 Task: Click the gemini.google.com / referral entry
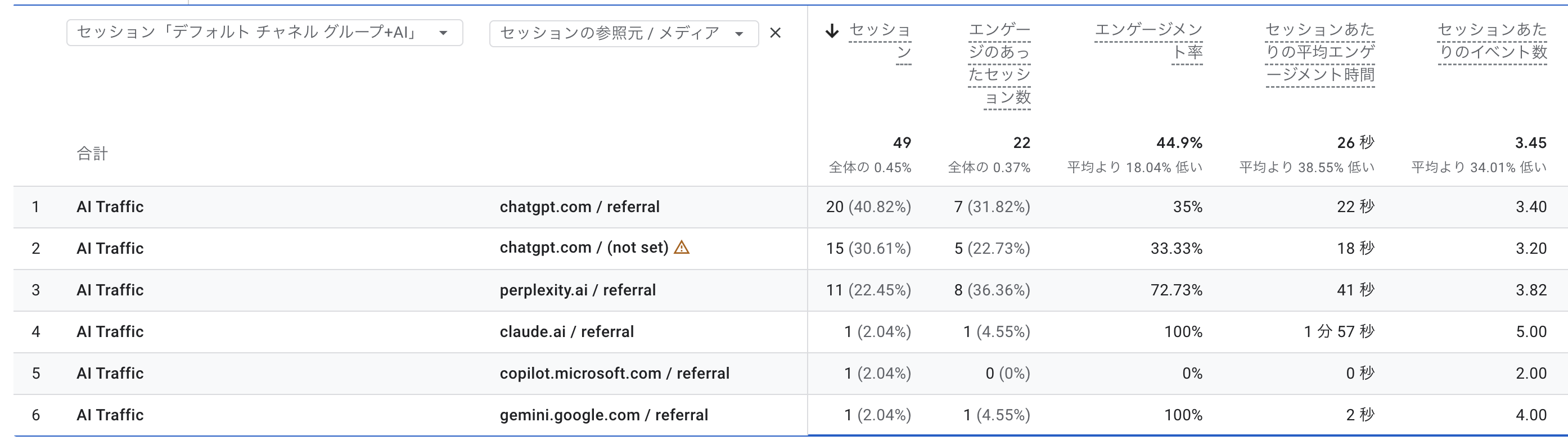tap(603, 415)
